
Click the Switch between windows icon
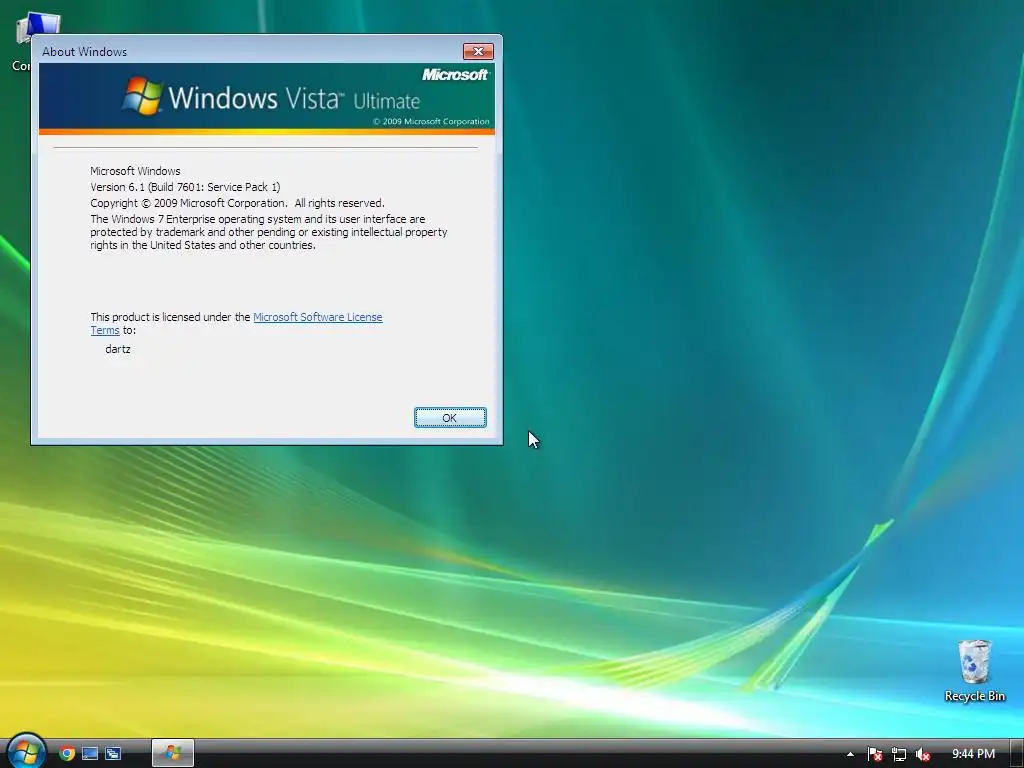113,754
